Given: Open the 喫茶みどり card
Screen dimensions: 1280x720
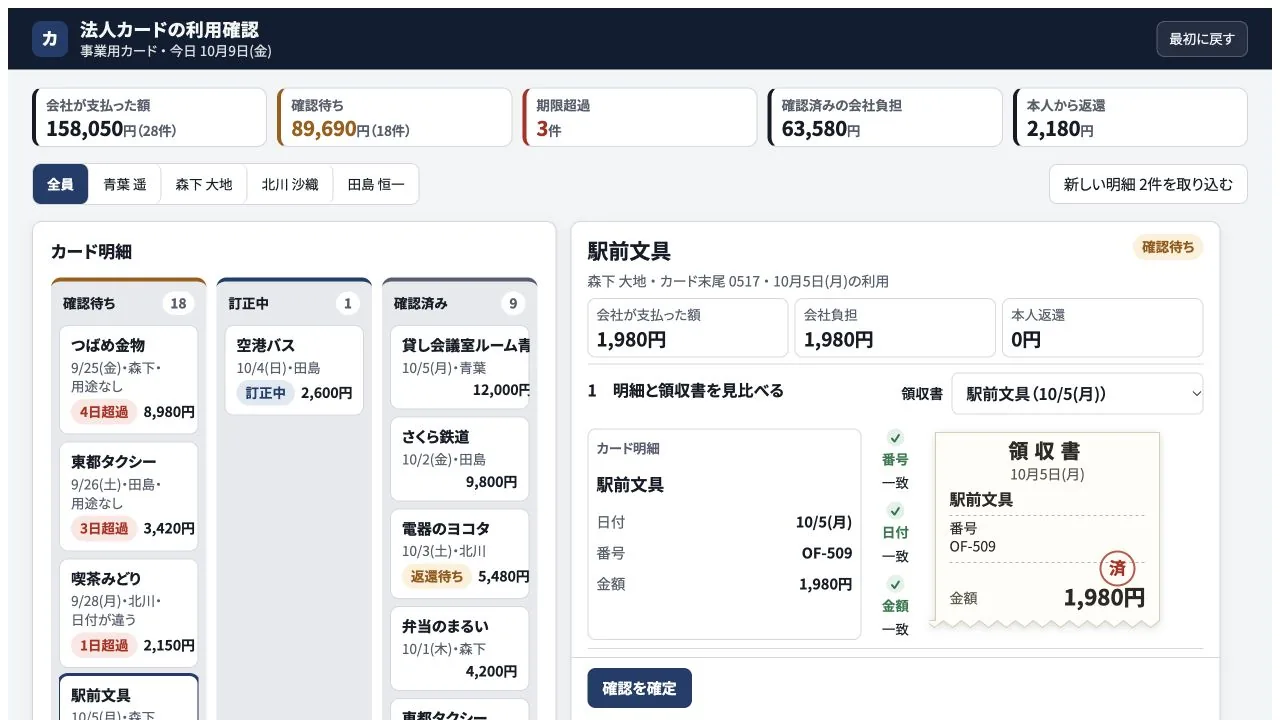Looking at the screenshot, I should (129, 613).
